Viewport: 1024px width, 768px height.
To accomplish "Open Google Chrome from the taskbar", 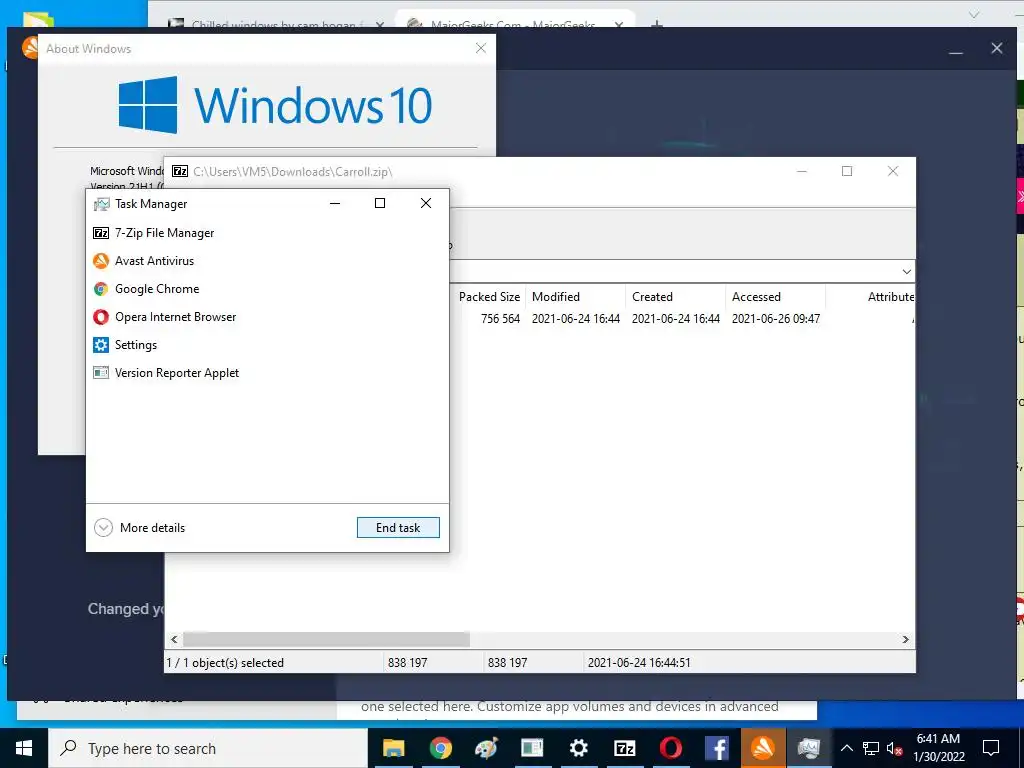I will coord(441,748).
